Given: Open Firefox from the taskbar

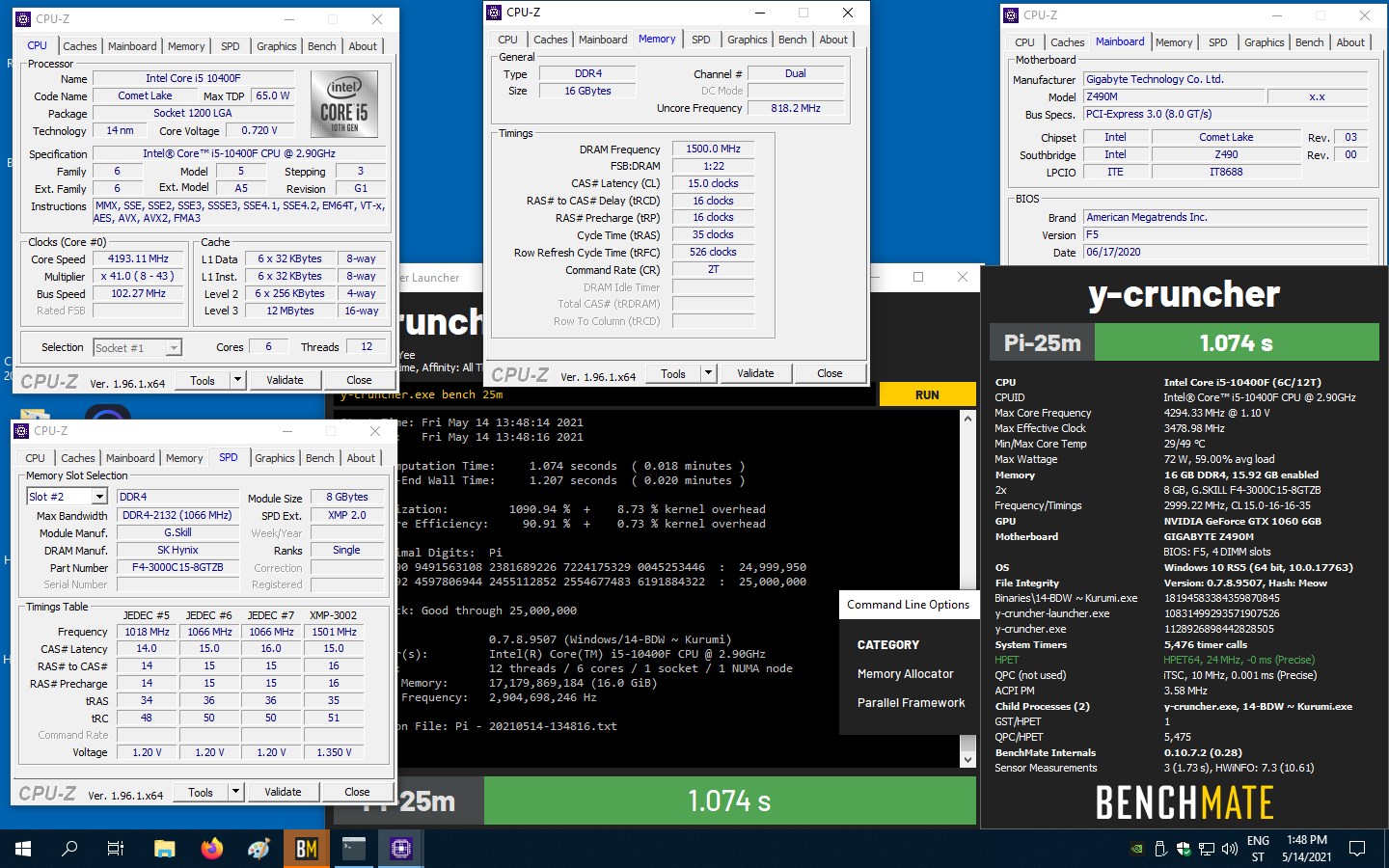Looking at the screenshot, I should [x=212, y=849].
